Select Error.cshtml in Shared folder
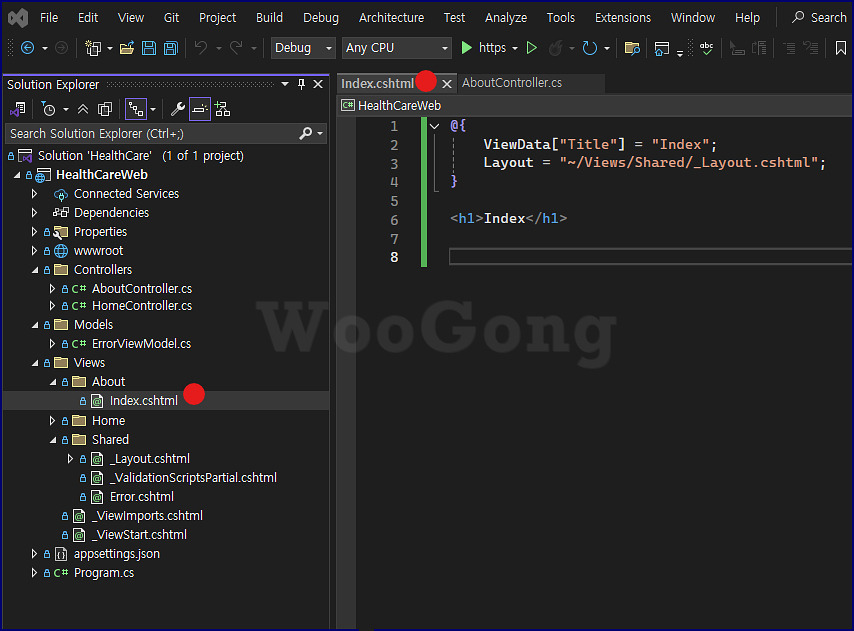The image size is (854, 631). pos(142,497)
